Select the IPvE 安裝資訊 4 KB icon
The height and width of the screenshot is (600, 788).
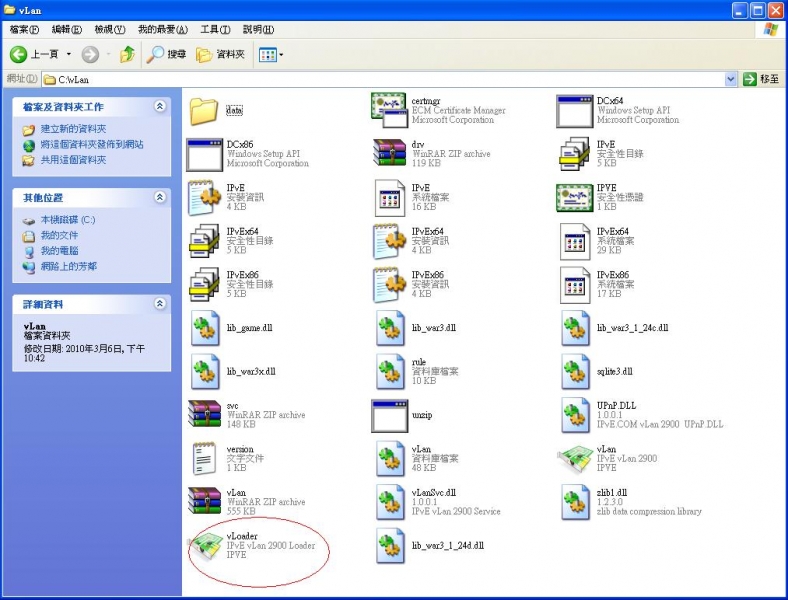pos(204,198)
